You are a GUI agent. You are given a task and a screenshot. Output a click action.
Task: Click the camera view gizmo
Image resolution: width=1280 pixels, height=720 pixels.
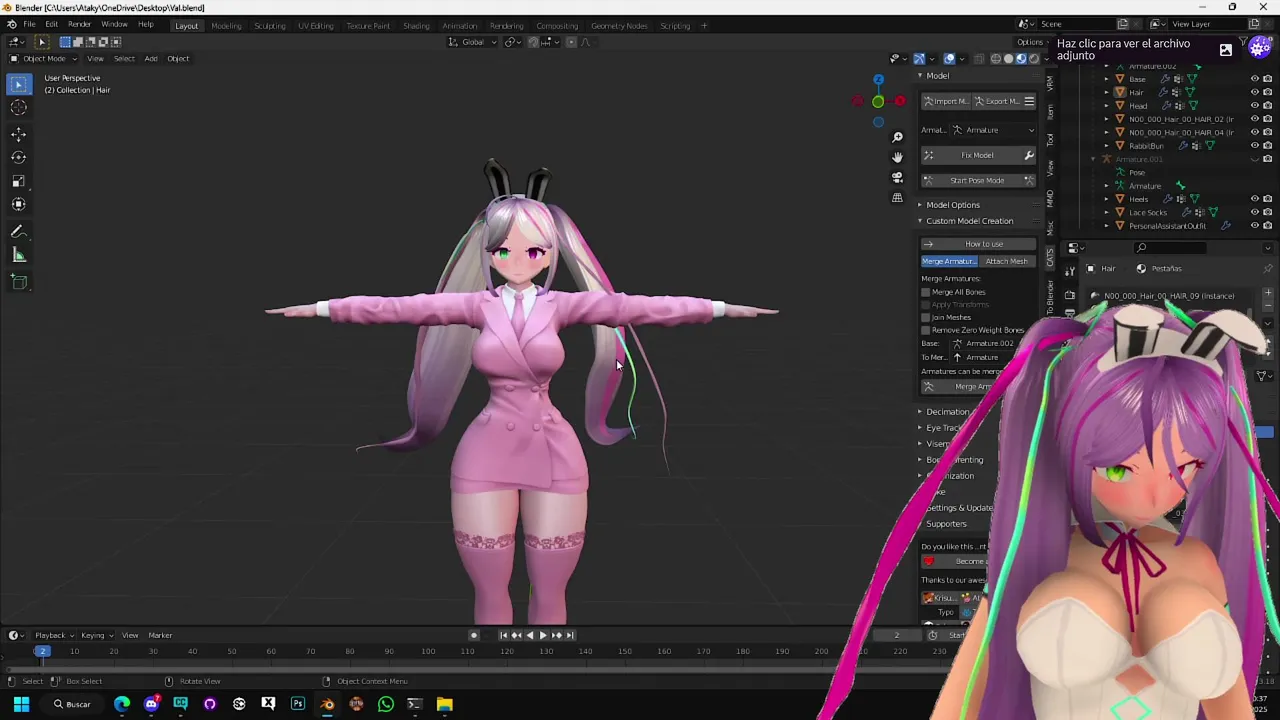[897, 177]
